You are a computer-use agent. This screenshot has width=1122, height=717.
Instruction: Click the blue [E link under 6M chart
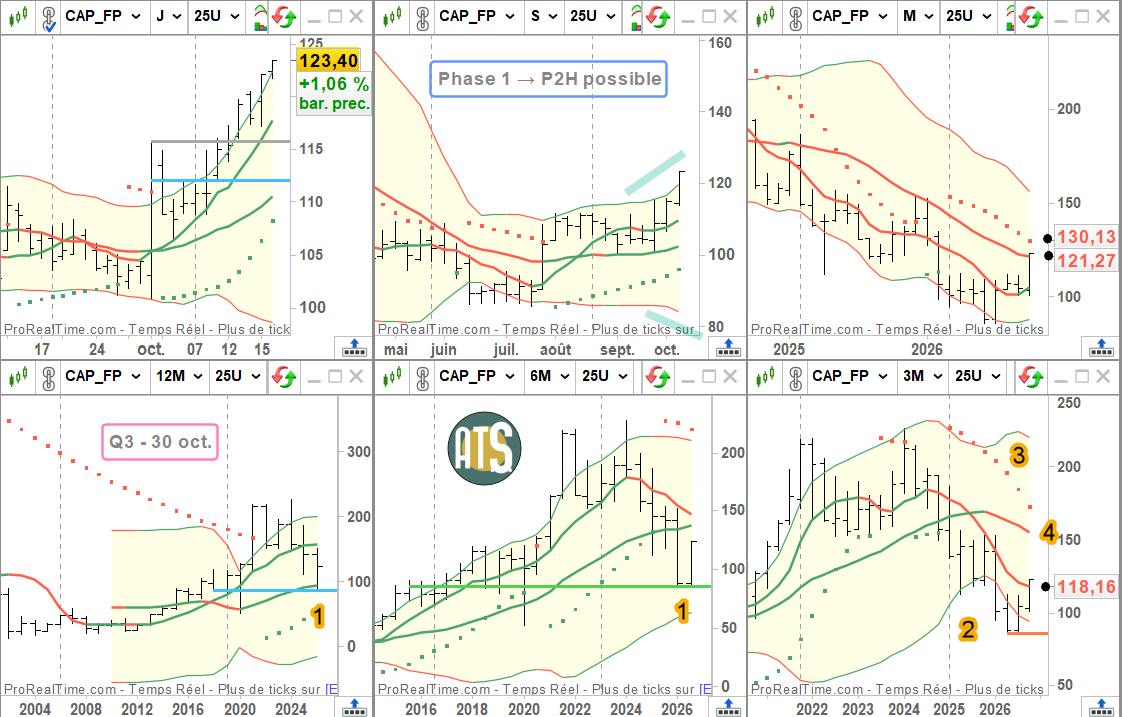pyautogui.click(x=705, y=689)
